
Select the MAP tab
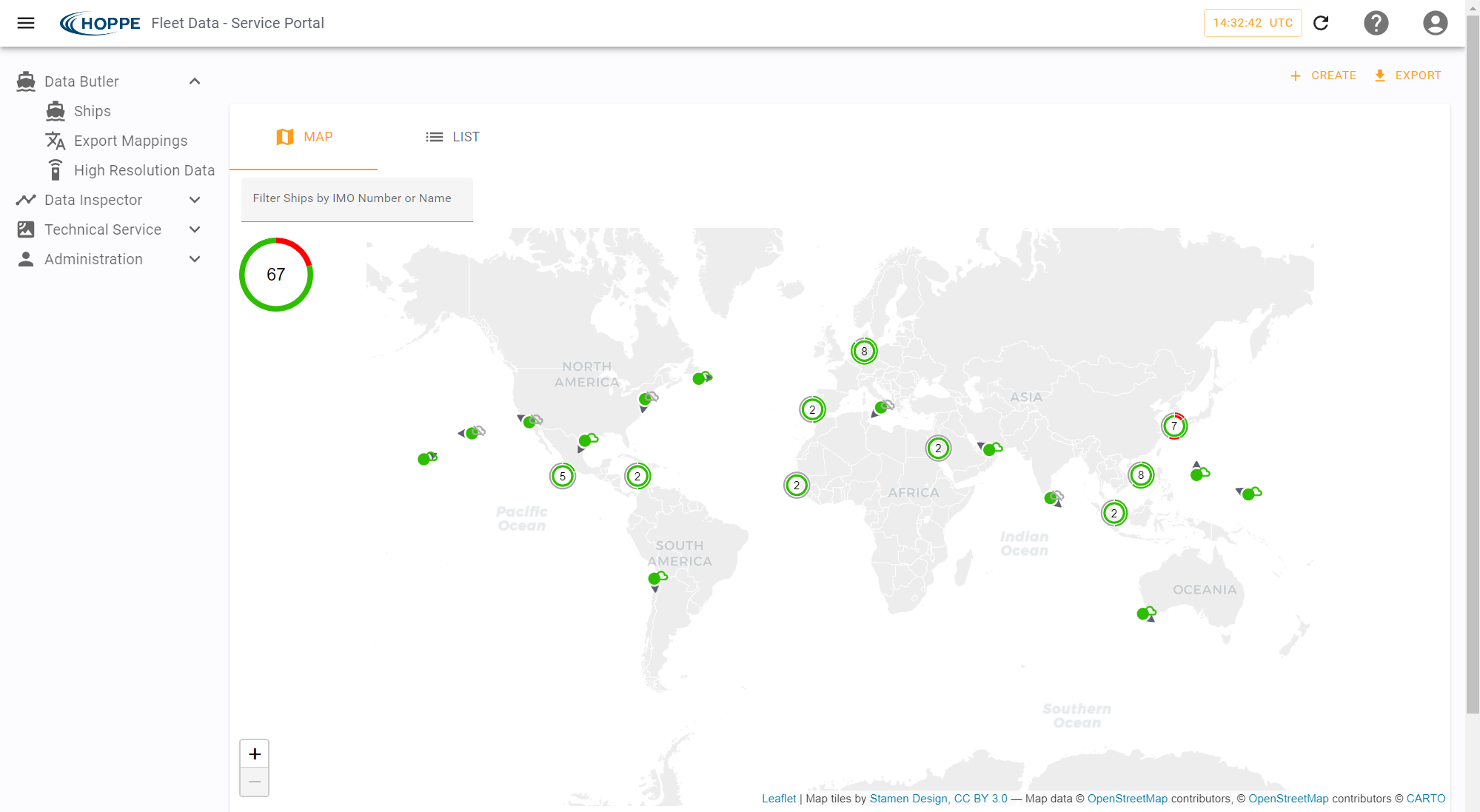pyautogui.click(x=304, y=137)
